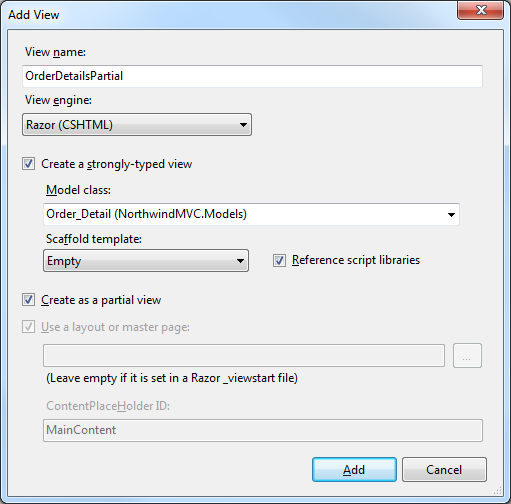
Task: Click the View name text field
Action: (x=252, y=76)
